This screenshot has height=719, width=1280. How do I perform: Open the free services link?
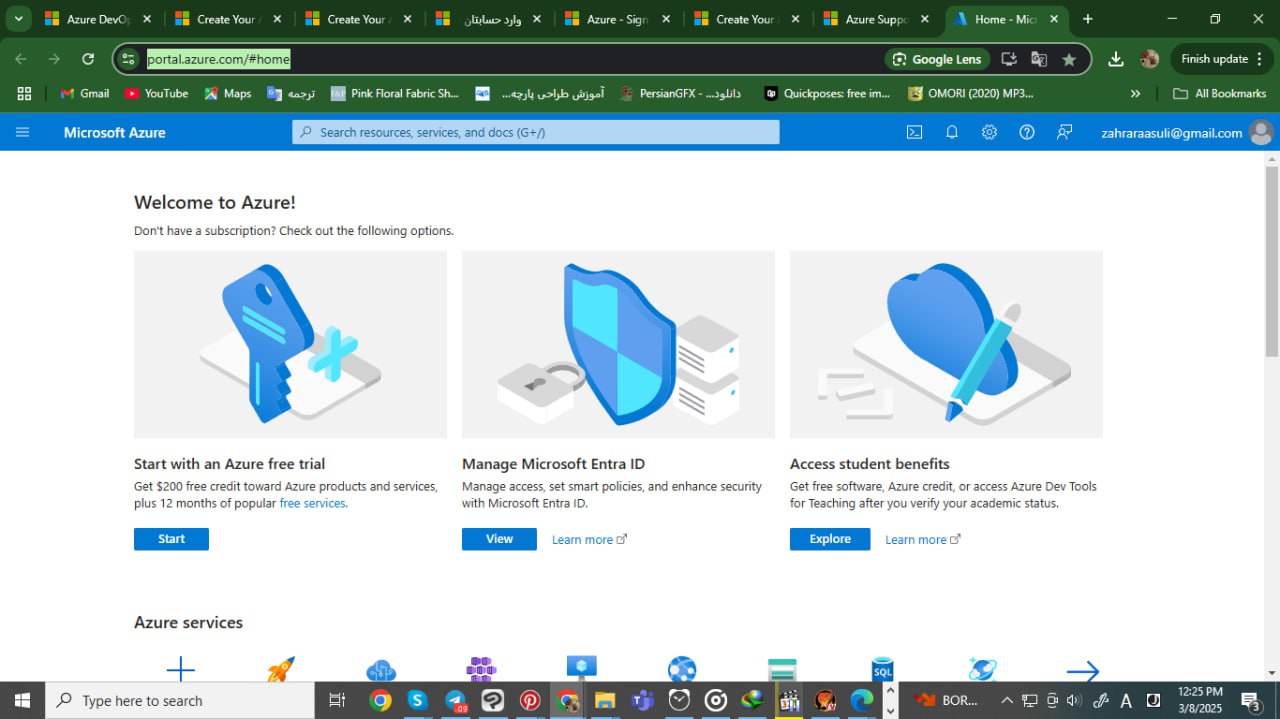tap(312, 503)
